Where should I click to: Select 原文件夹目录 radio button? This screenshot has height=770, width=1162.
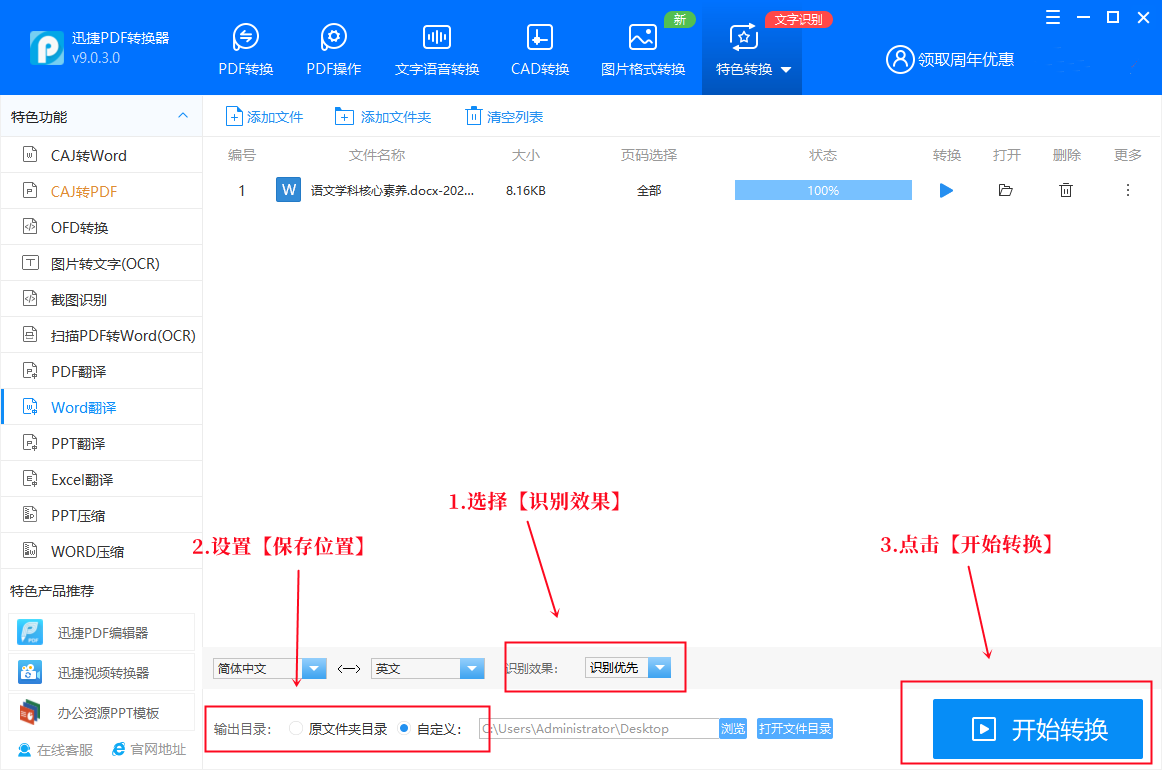[x=296, y=728]
